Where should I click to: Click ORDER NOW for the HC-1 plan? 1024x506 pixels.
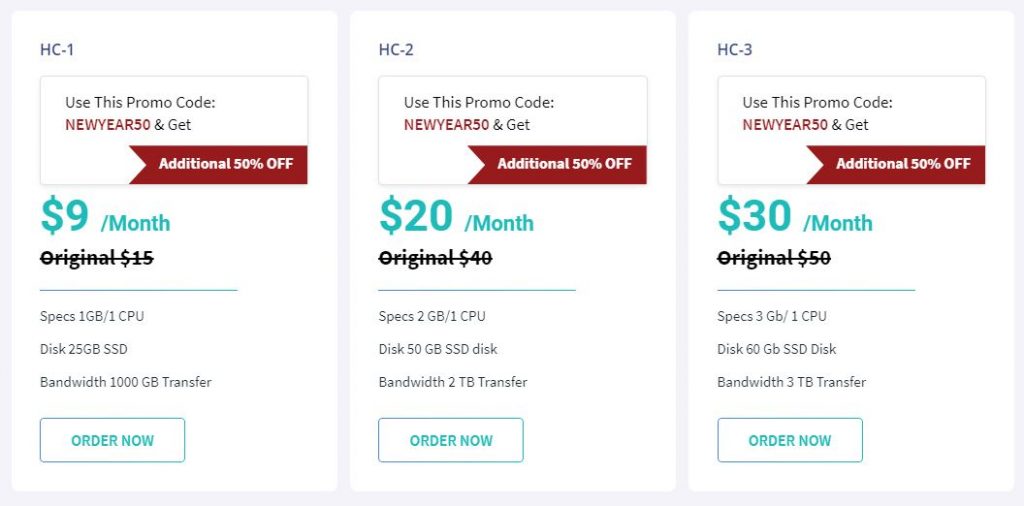[112, 440]
